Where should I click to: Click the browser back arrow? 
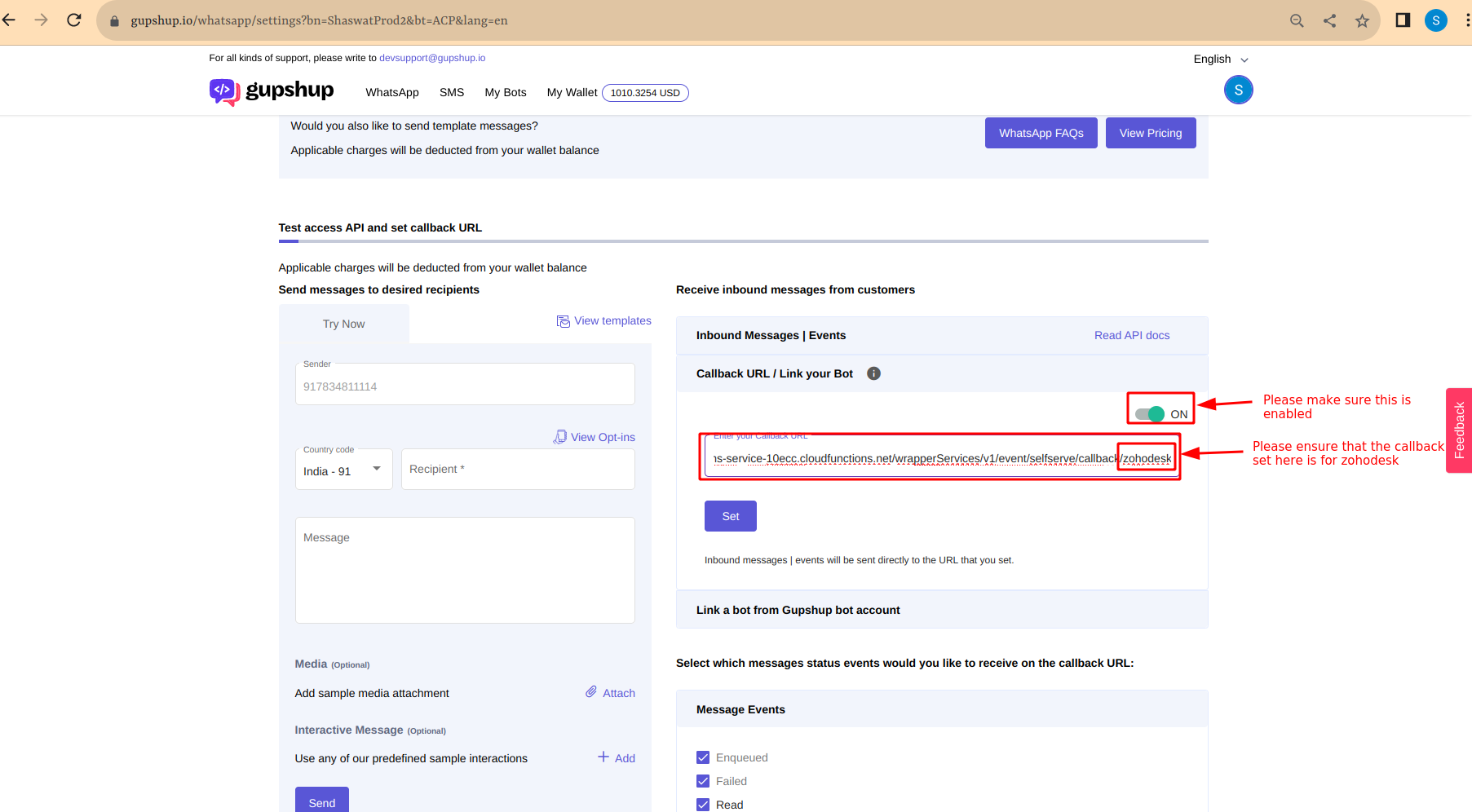pos(9,20)
